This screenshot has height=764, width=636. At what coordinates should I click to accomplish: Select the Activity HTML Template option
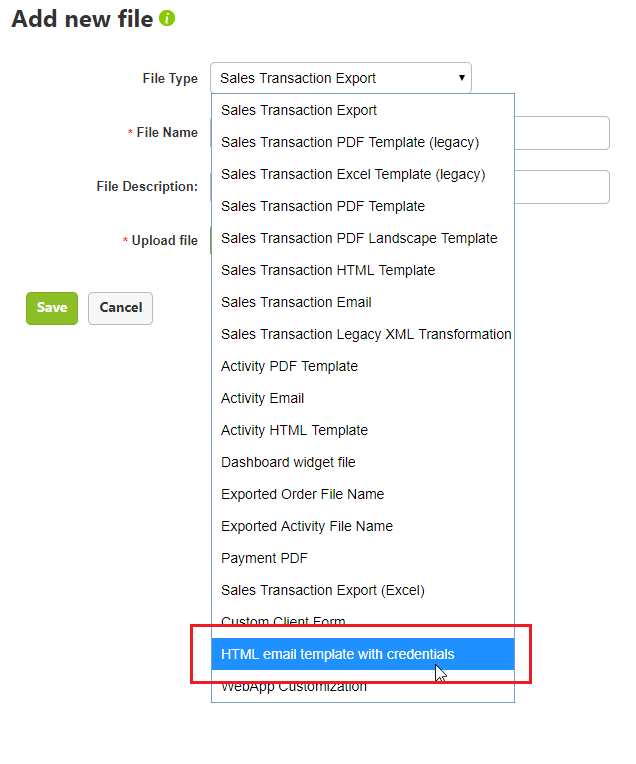coord(294,430)
